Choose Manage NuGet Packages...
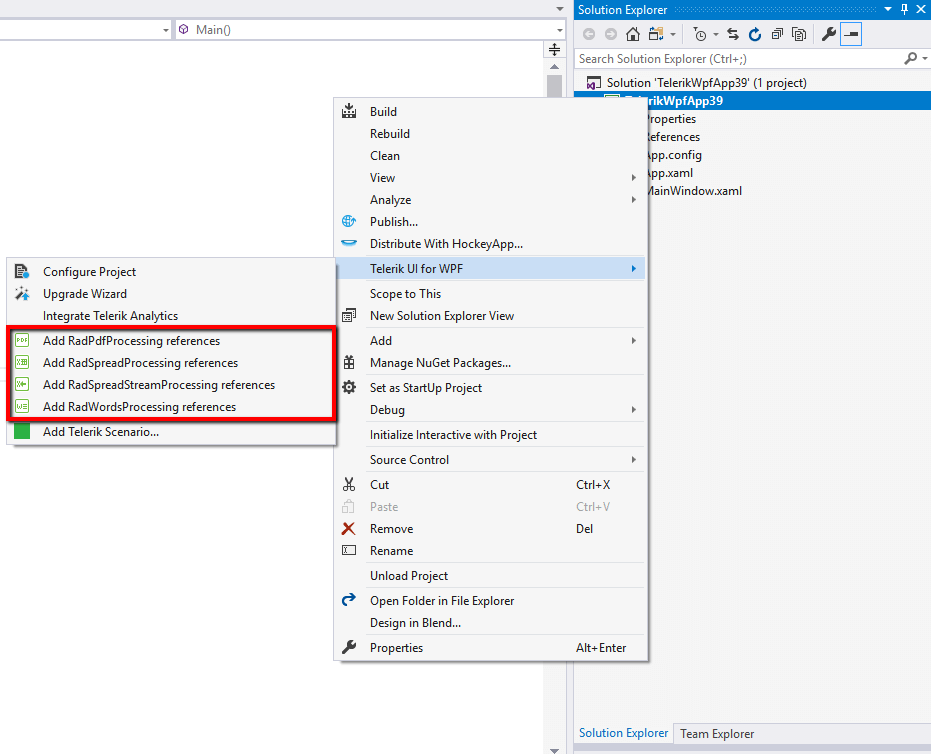931x754 pixels. click(x=490, y=363)
